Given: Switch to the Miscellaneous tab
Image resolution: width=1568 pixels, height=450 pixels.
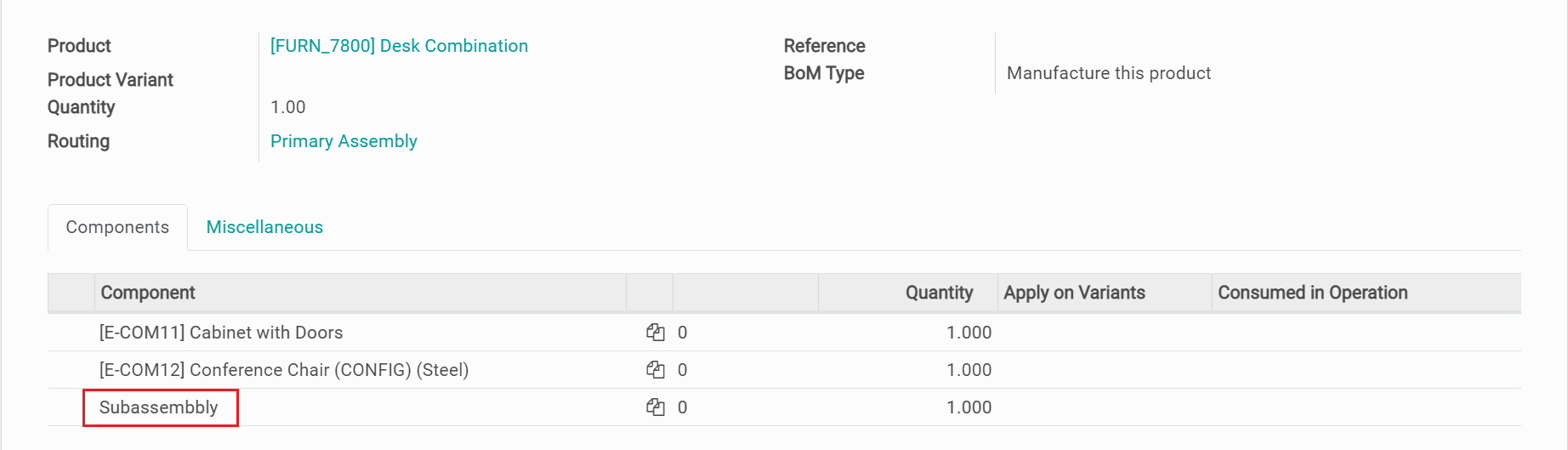Looking at the screenshot, I should pyautogui.click(x=264, y=227).
